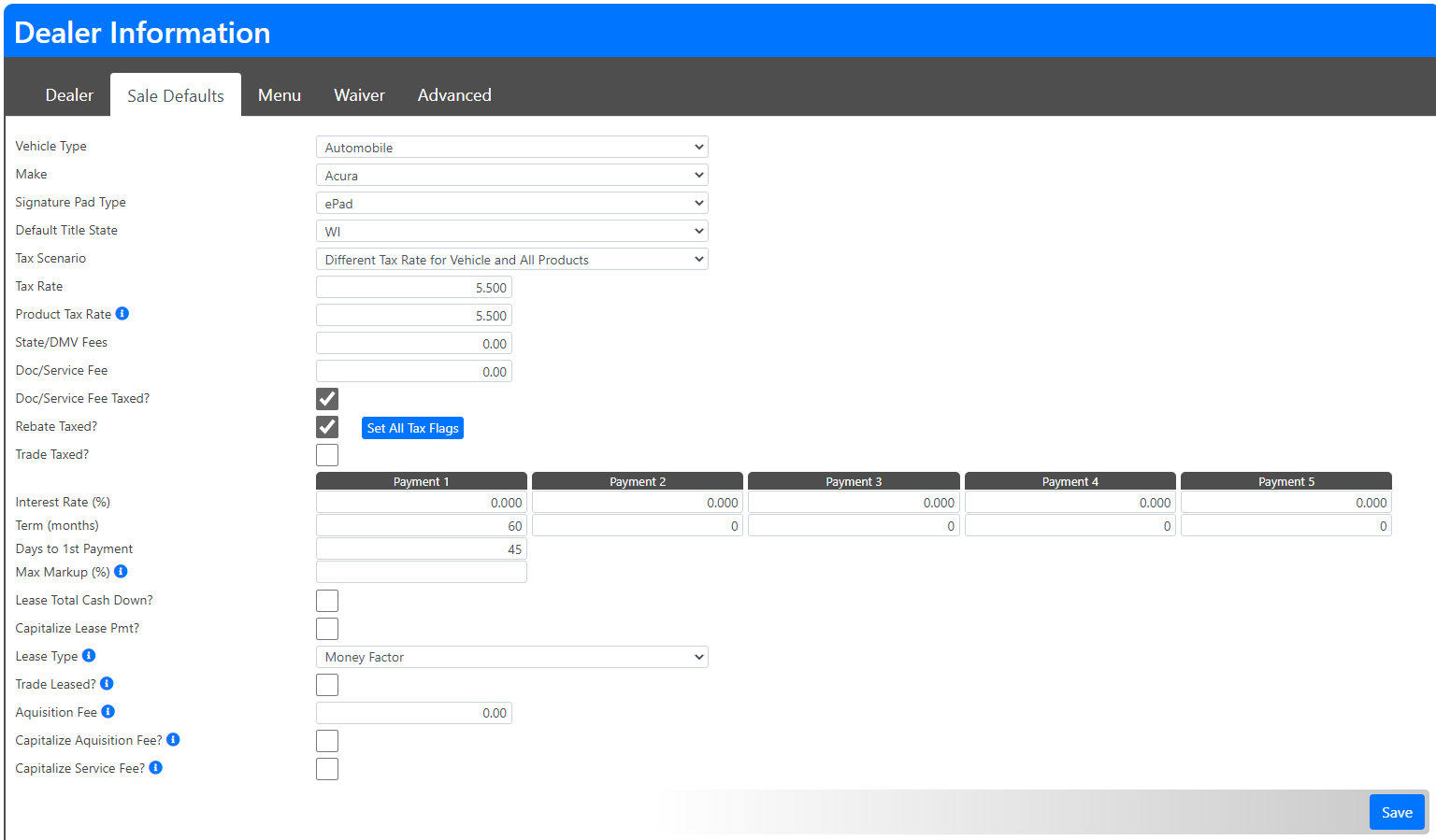
Task: Open the Make dropdown showing Acura
Action: coord(512,176)
